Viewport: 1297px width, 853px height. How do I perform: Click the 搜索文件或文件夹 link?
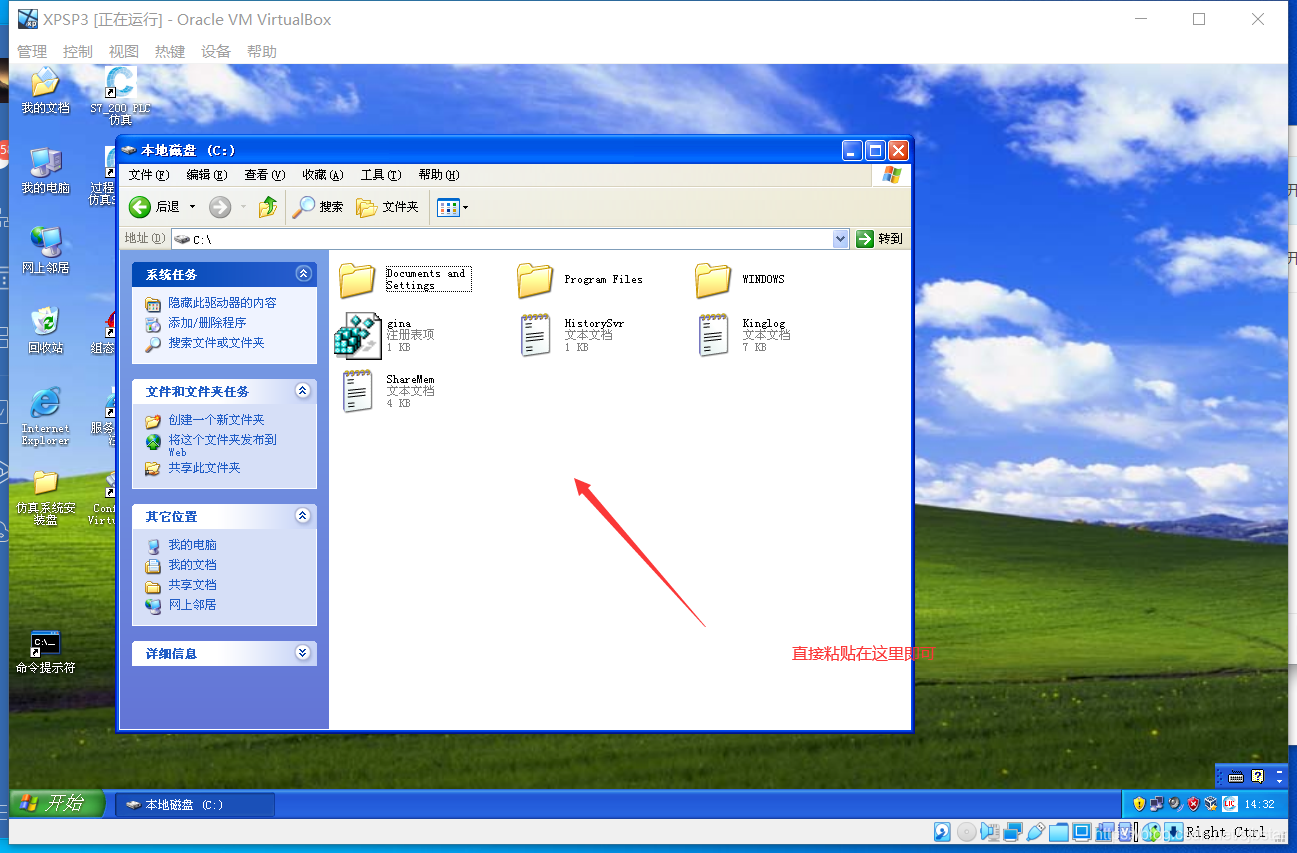point(216,343)
